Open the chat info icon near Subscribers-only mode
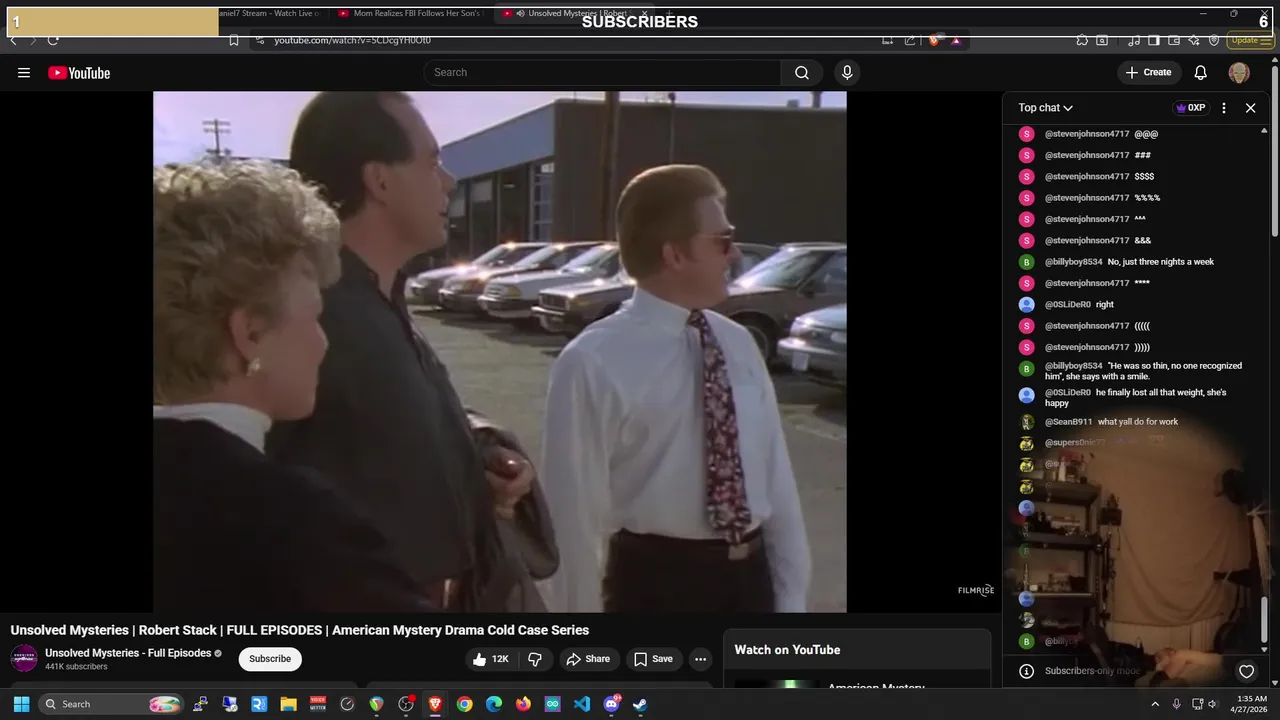 coord(1026,671)
